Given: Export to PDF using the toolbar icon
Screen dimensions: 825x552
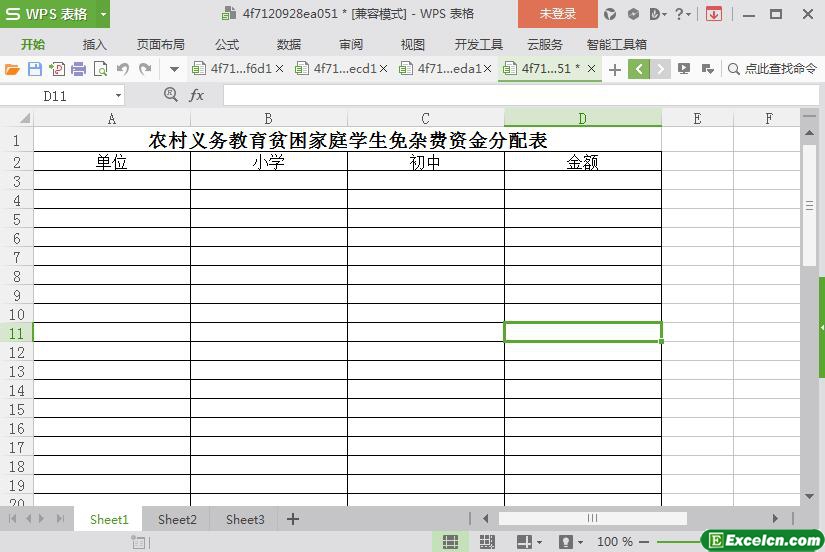Looking at the screenshot, I should point(57,69).
